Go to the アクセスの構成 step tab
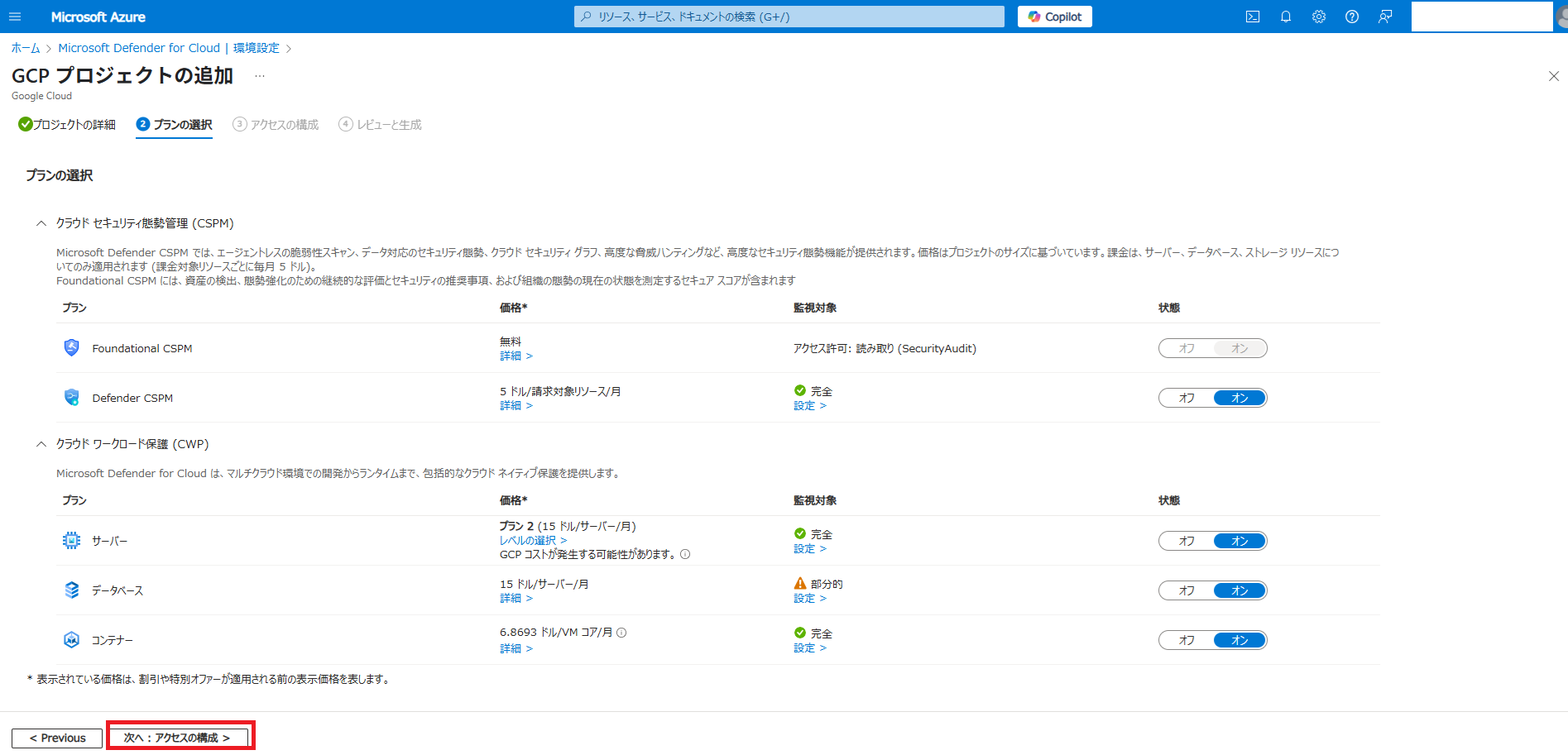The image size is (1568, 755). click(x=276, y=124)
